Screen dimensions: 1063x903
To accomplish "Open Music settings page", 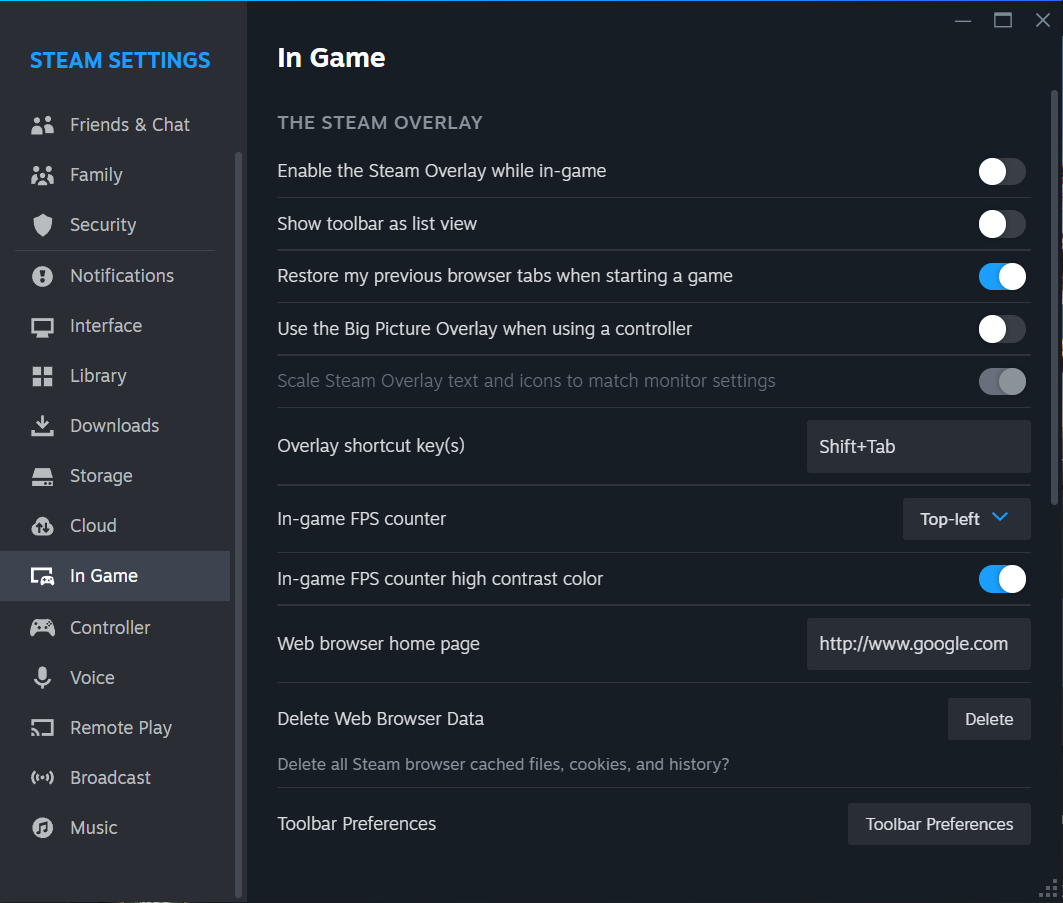I will click(x=115, y=828).
